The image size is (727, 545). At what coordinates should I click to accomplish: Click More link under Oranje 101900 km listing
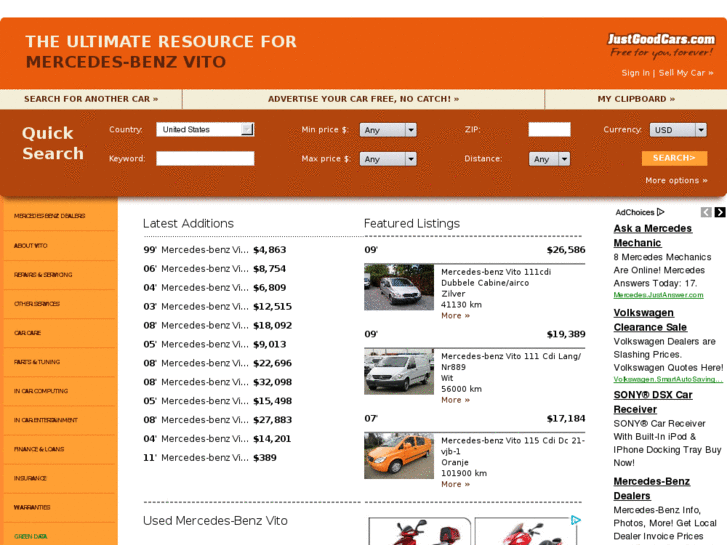(x=455, y=484)
